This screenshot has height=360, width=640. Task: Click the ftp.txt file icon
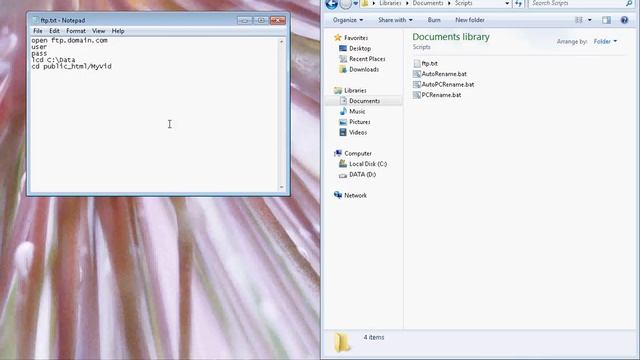(x=417, y=64)
